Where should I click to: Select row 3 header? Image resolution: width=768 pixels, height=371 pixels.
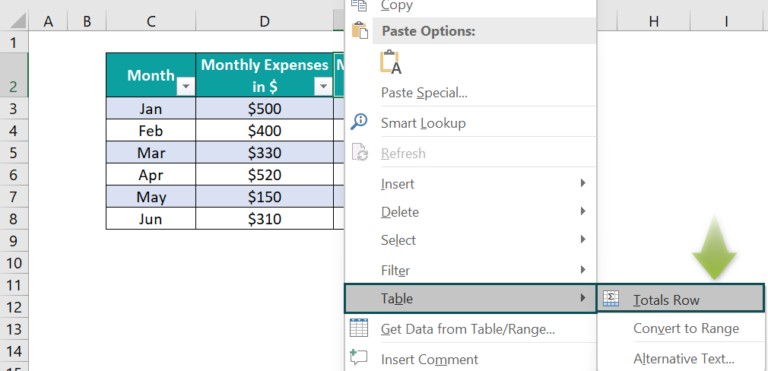pos(14,108)
